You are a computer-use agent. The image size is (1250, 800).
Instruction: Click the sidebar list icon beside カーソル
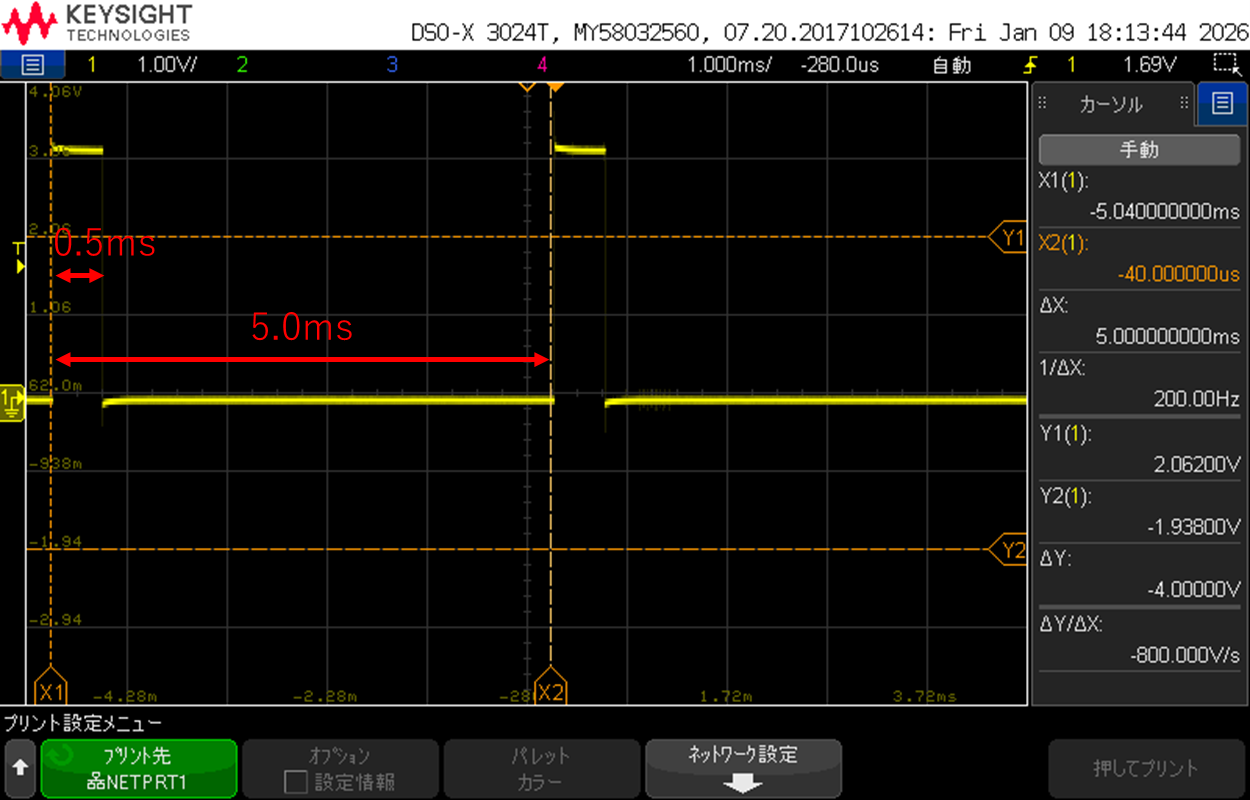[1220, 102]
